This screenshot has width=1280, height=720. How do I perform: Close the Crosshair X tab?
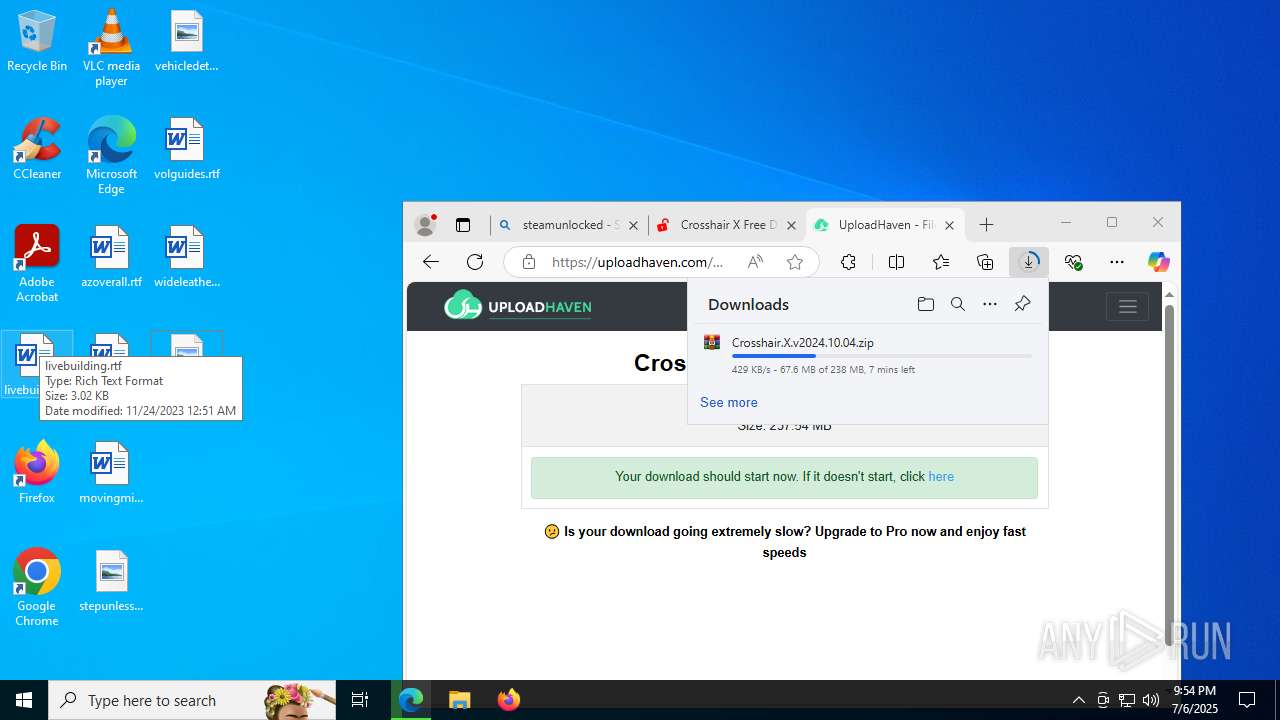pos(791,225)
